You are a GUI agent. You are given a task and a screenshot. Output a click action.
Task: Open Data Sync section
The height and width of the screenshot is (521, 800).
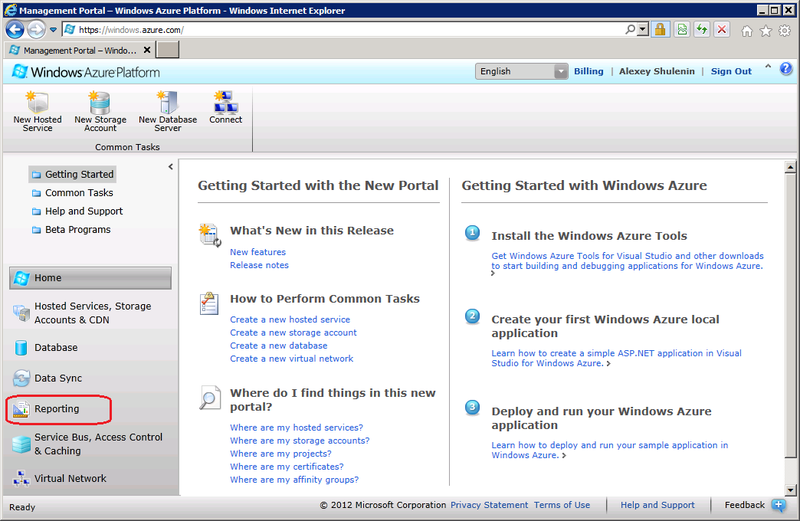[58, 378]
